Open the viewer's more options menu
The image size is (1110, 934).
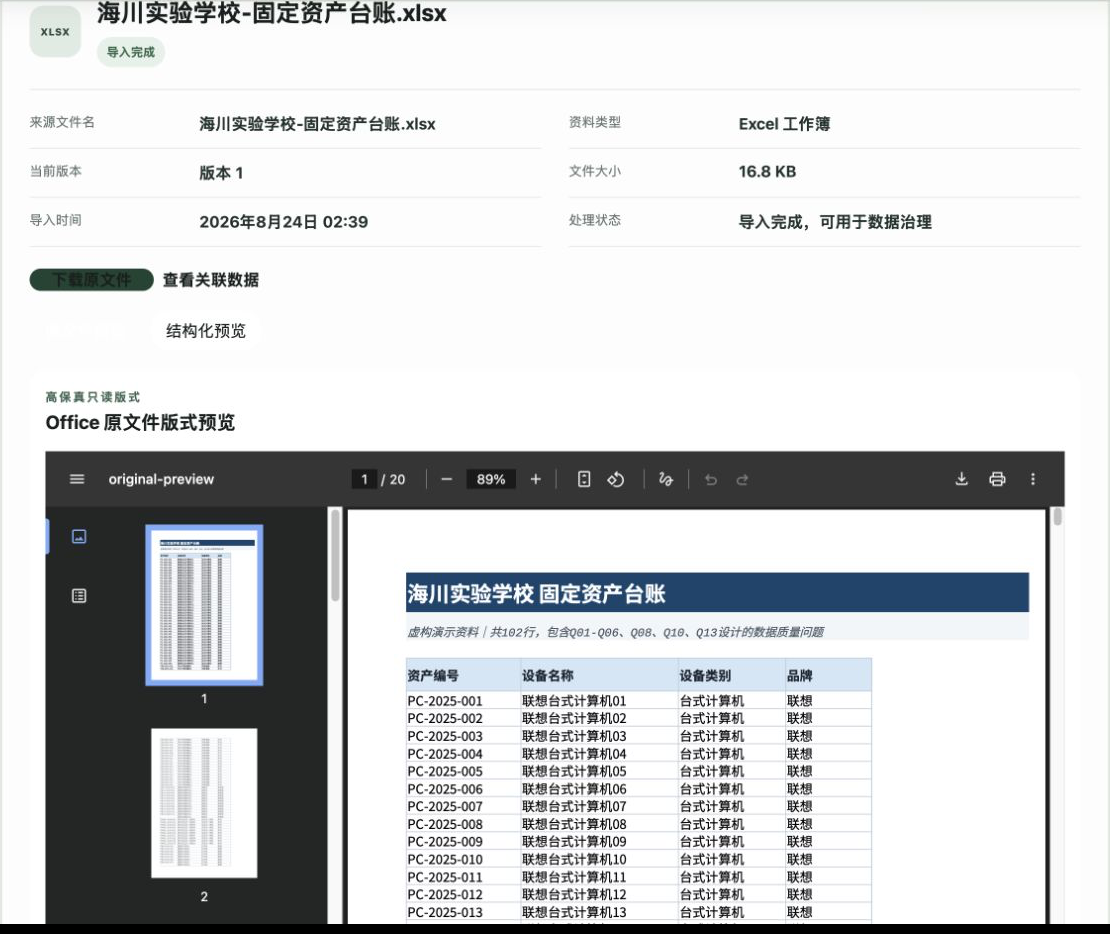point(1033,479)
